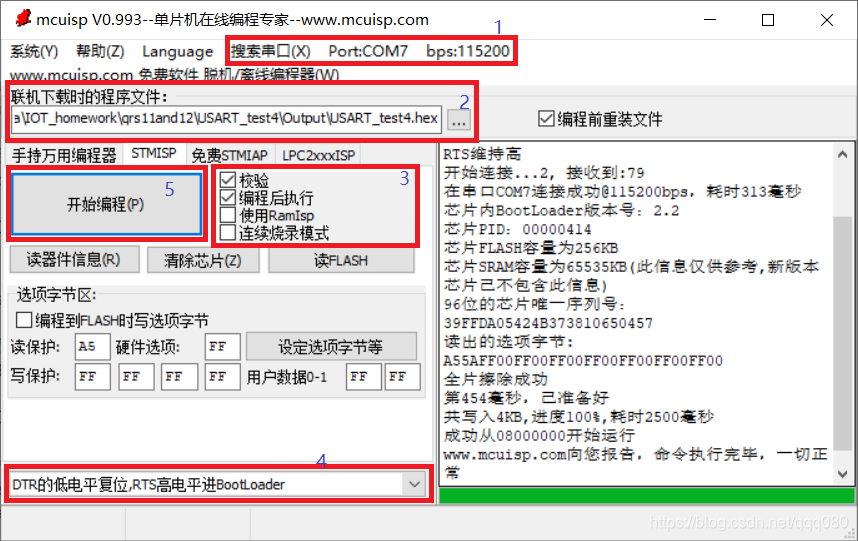The image size is (858, 541).
Task: Click the hex file path input field
Action: pos(227,119)
